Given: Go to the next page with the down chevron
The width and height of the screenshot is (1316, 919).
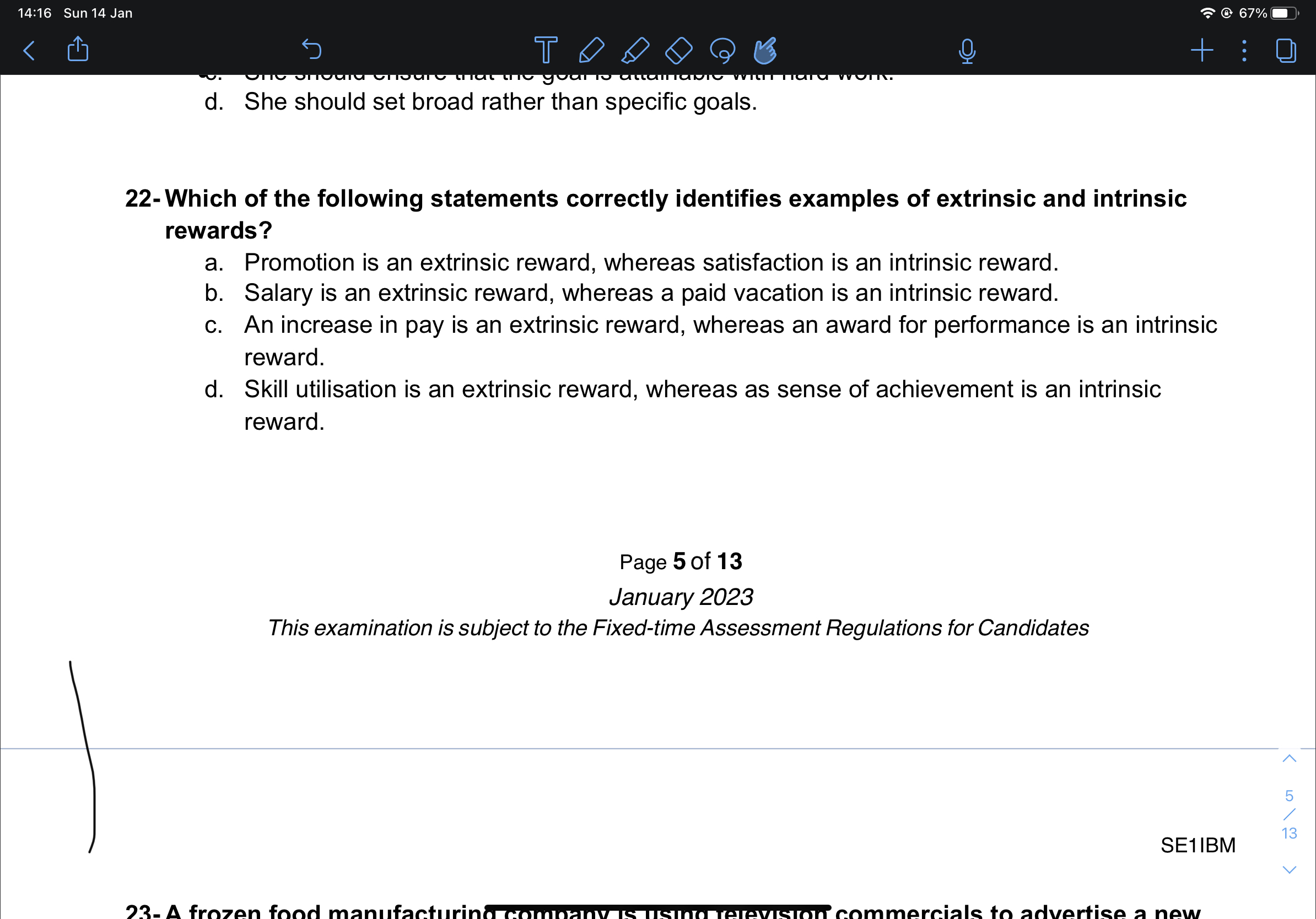Looking at the screenshot, I should point(1288,870).
